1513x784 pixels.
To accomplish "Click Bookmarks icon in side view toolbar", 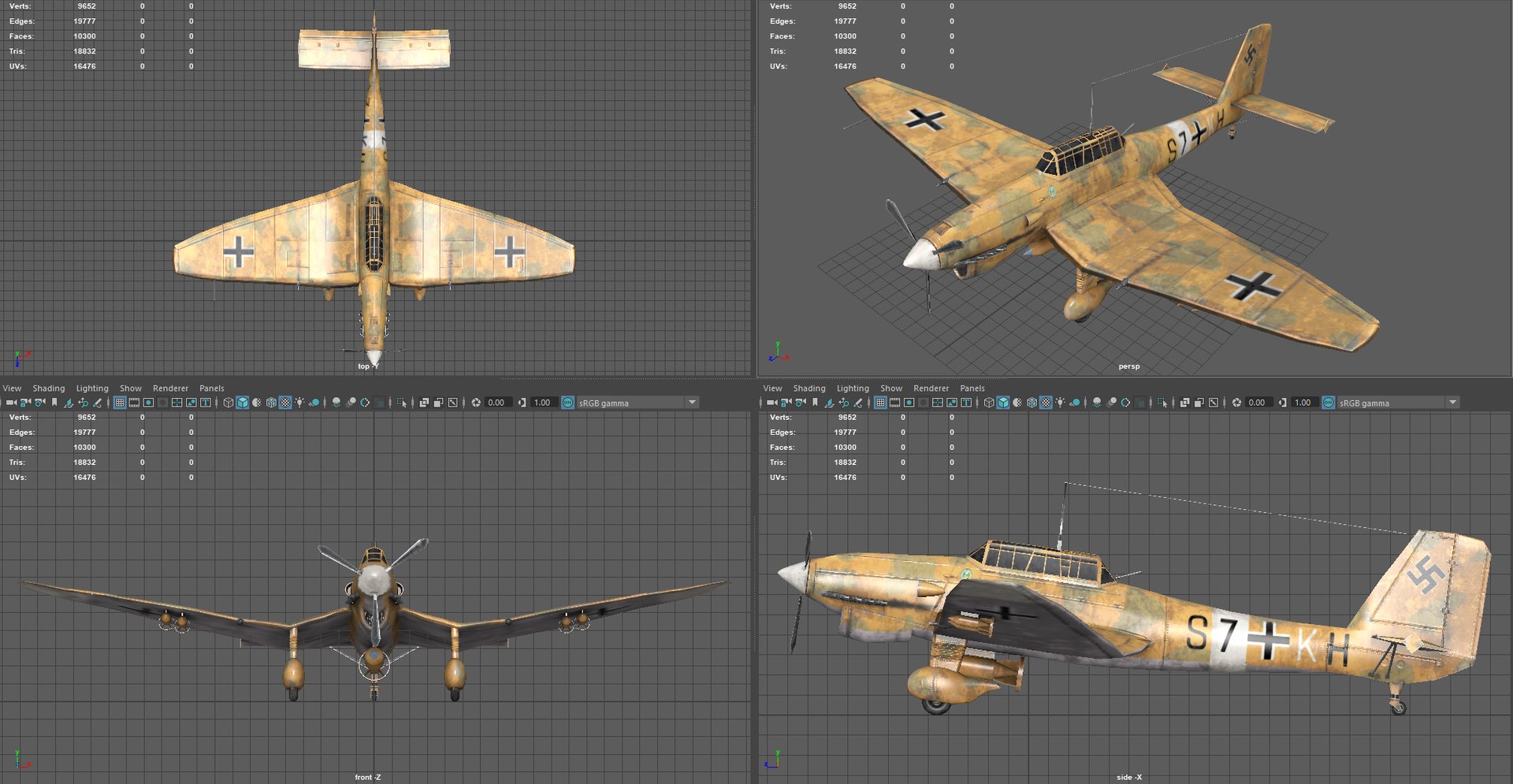I will coord(815,403).
